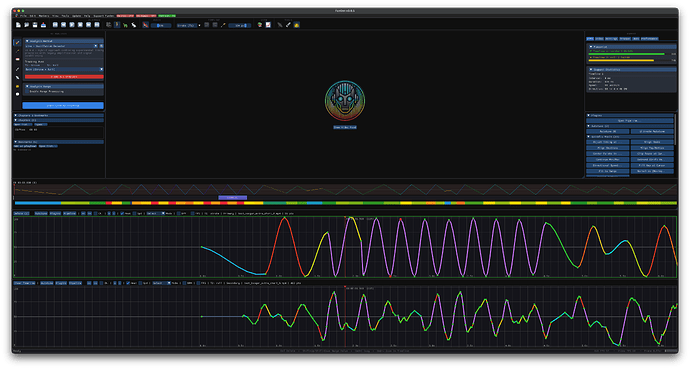690x368 pixels.
Task: Open the View menu
Action: point(55,16)
